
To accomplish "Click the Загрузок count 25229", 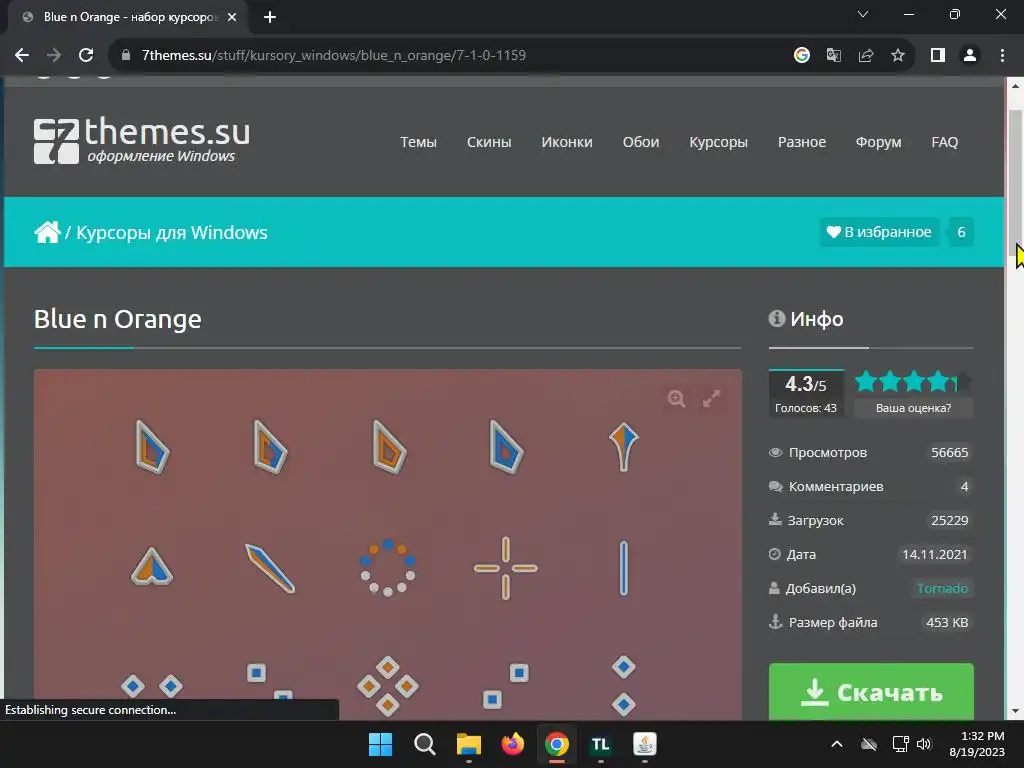I will click(x=950, y=520).
